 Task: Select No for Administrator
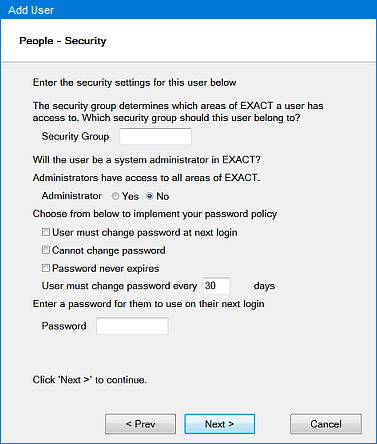pyautogui.click(x=150, y=196)
